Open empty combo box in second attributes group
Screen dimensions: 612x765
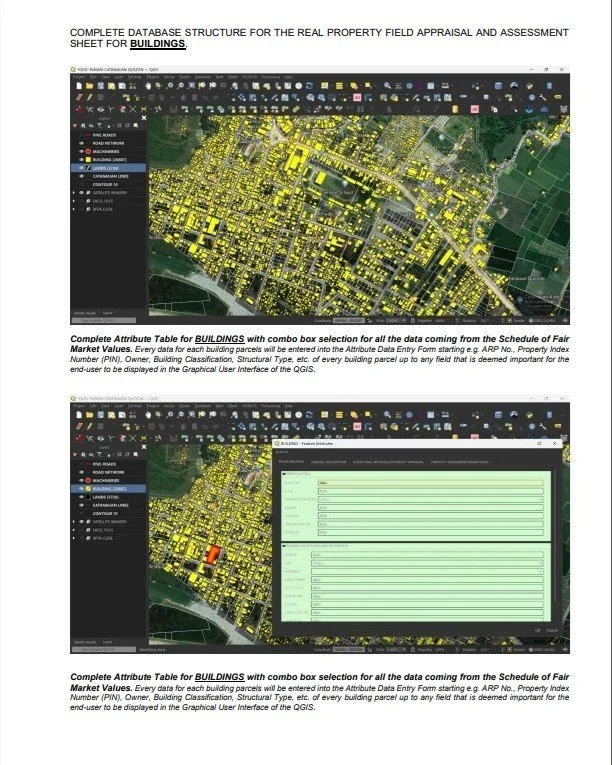427,571
